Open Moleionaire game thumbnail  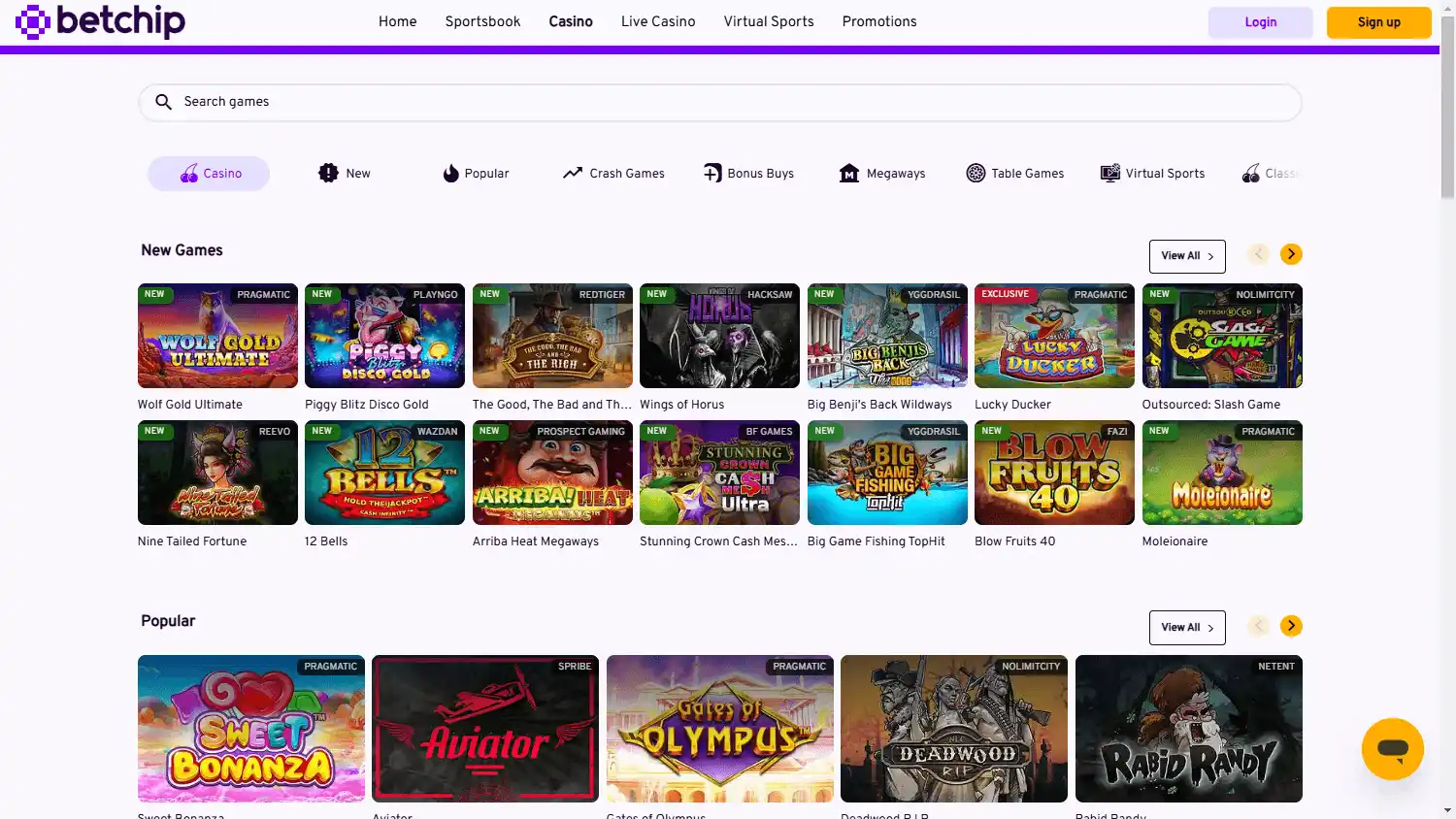(x=1222, y=473)
